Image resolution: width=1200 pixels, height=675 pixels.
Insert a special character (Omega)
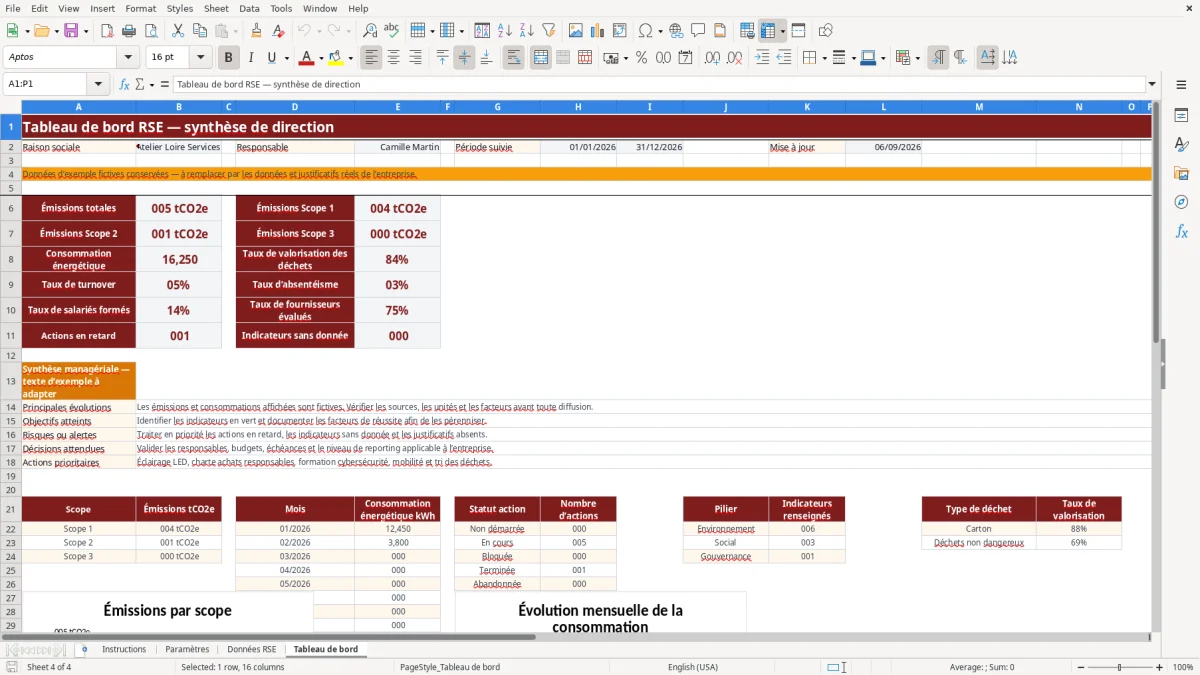click(x=645, y=31)
